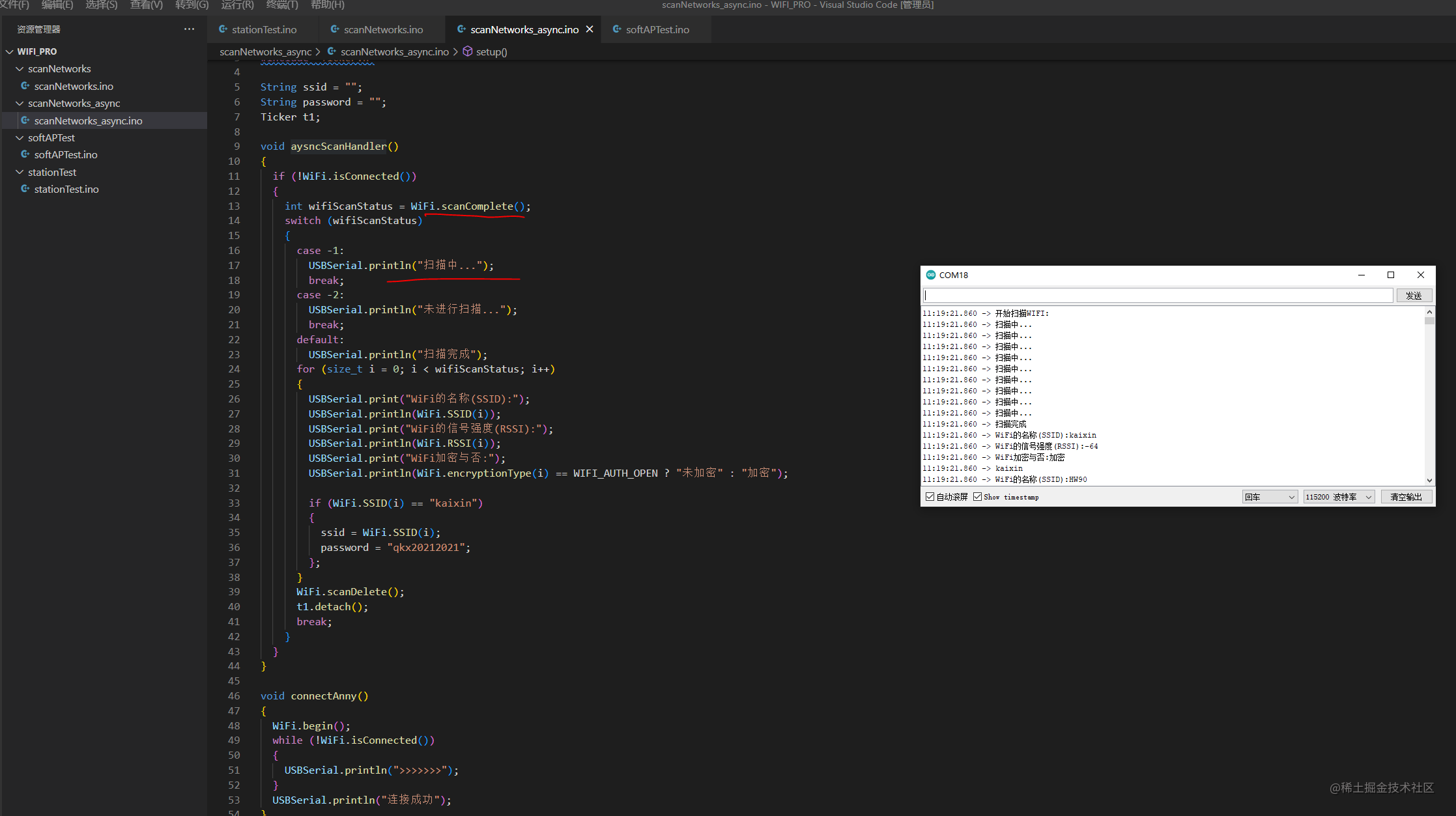The height and width of the screenshot is (816, 1456).
Task: Click the serial monitor text input field
Action: (1158, 296)
